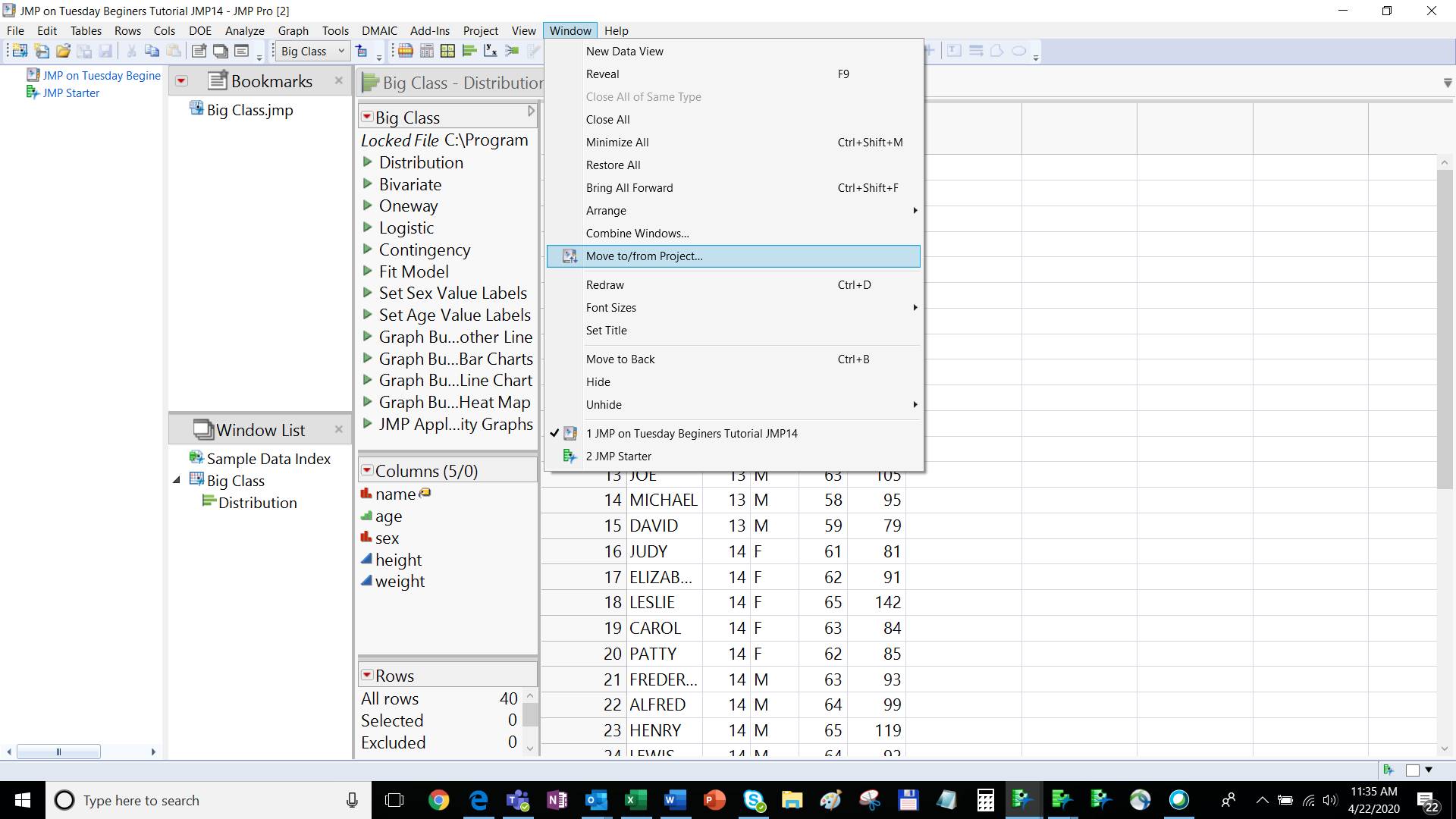Image resolution: width=1456 pixels, height=819 pixels.
Task: Open the Tabulate calculator toolbar icon
Action: 427,51
